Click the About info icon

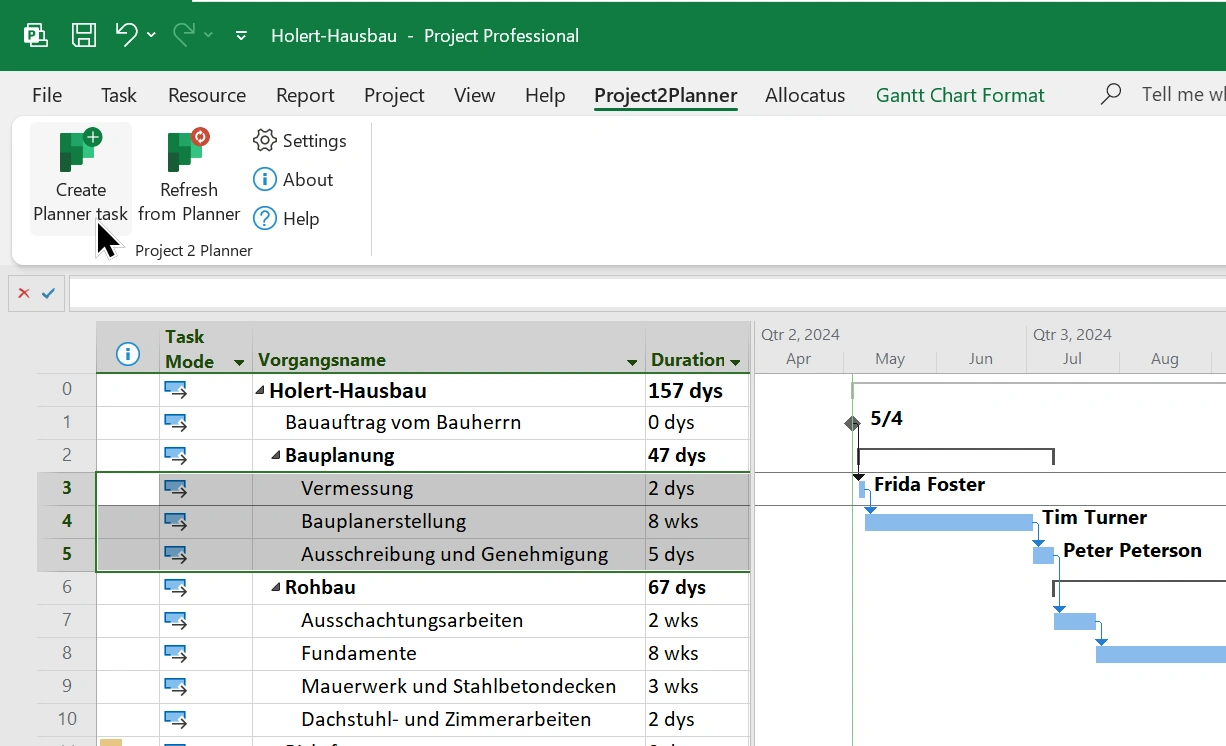(264, 180)
